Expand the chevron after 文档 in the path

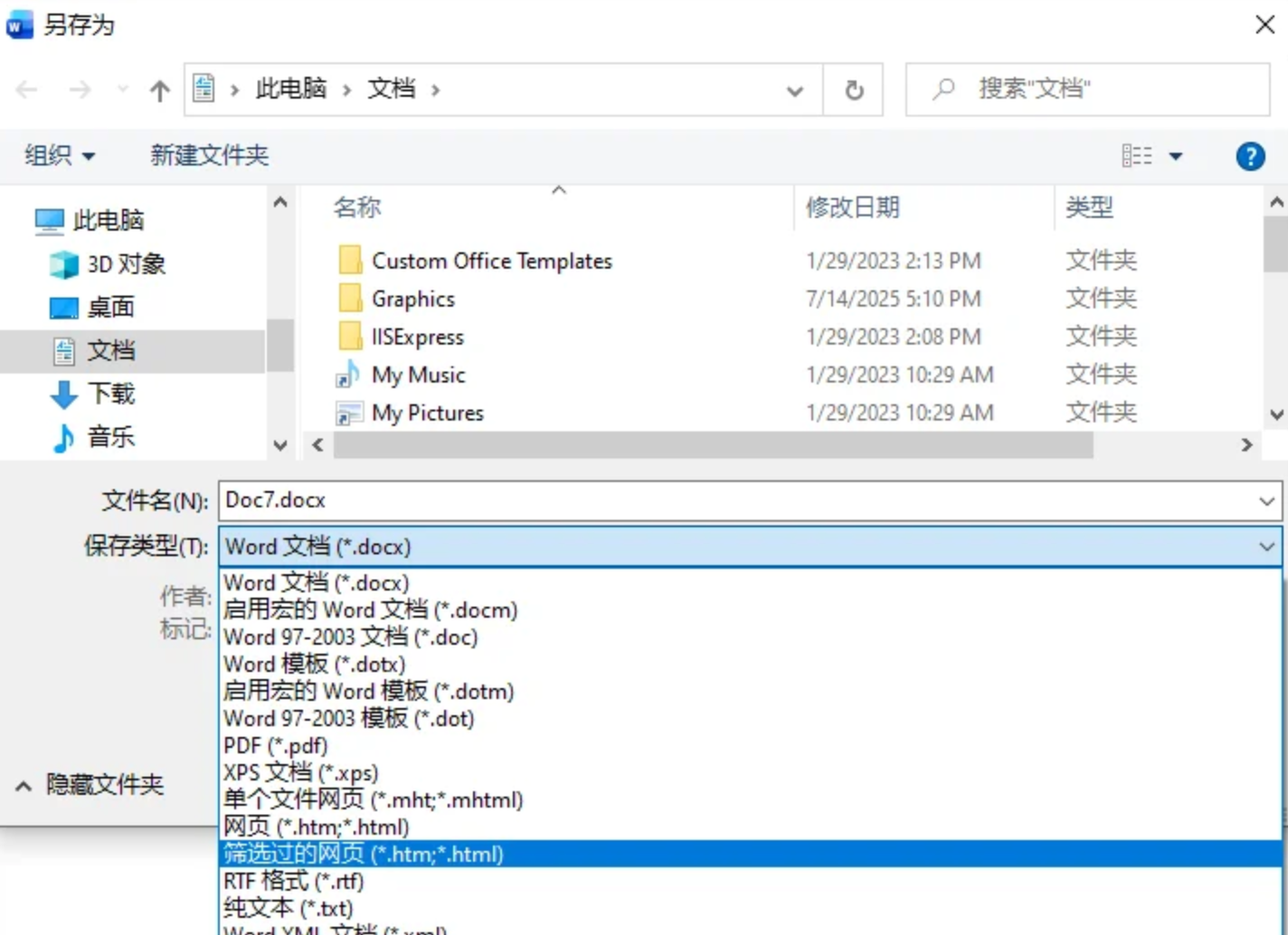point(436,90)
